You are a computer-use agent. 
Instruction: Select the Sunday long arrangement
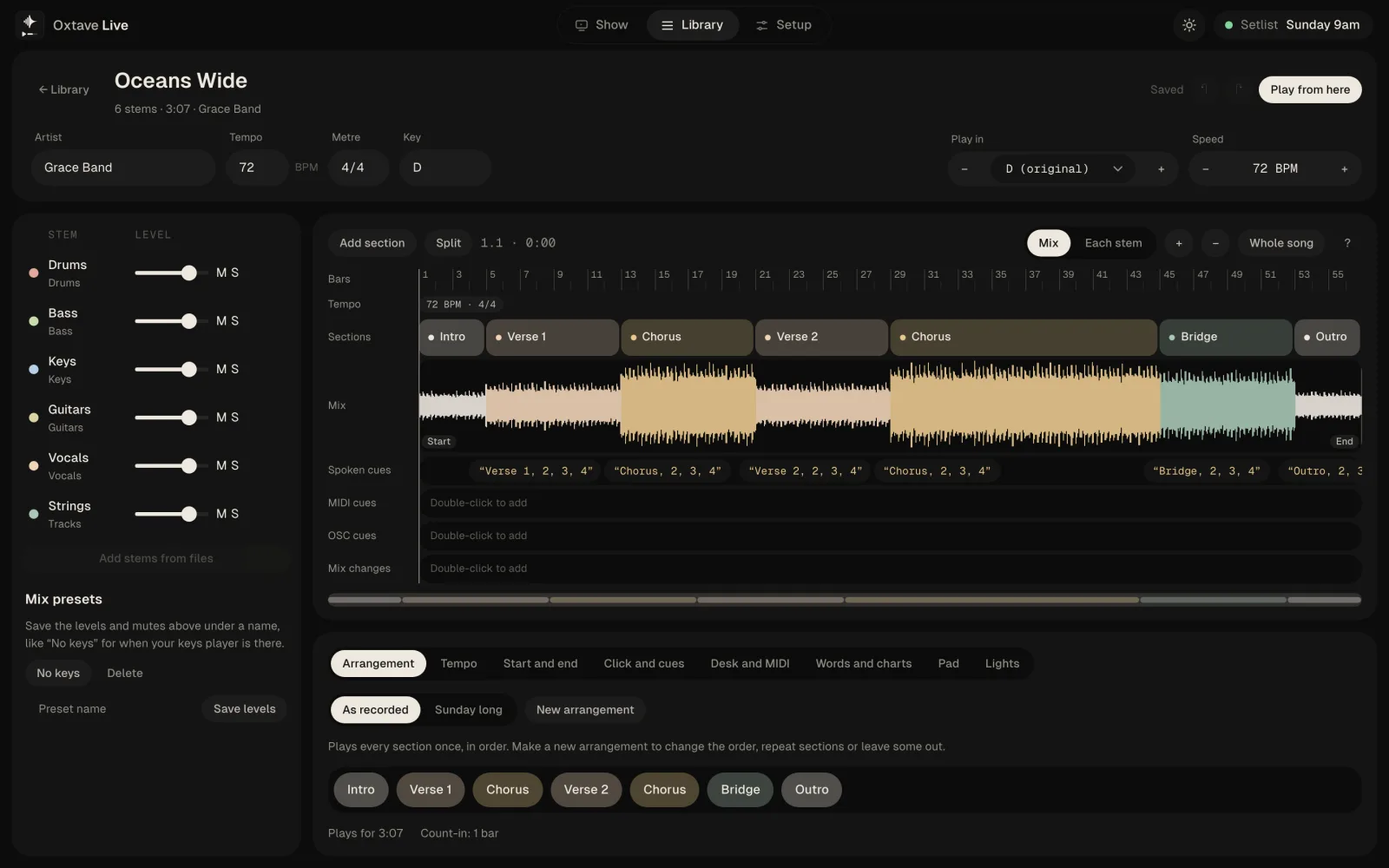tap(468, 710)
